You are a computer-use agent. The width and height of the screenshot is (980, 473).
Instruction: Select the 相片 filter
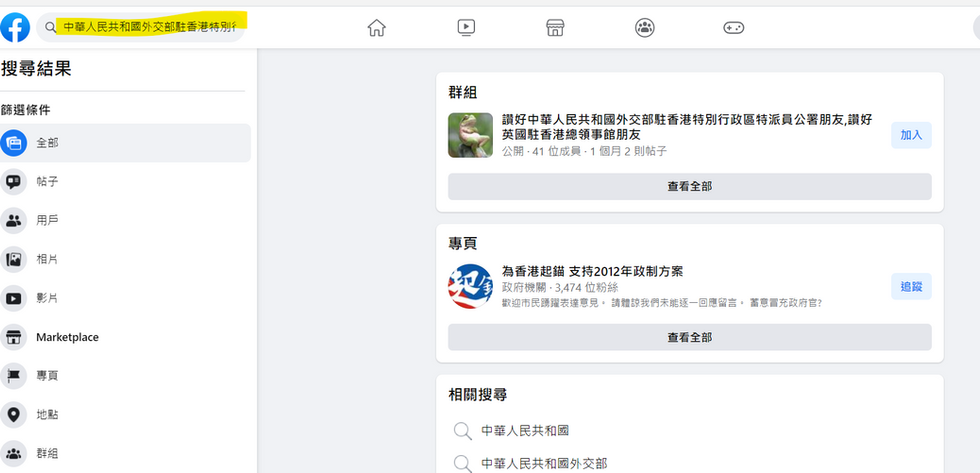[125, 259]
